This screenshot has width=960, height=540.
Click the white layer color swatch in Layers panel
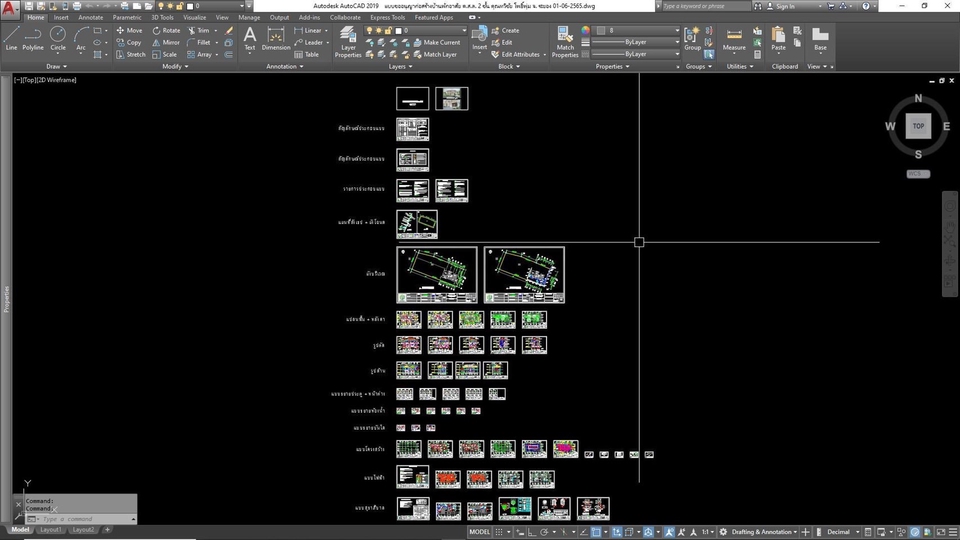click(x=399, y=30)
